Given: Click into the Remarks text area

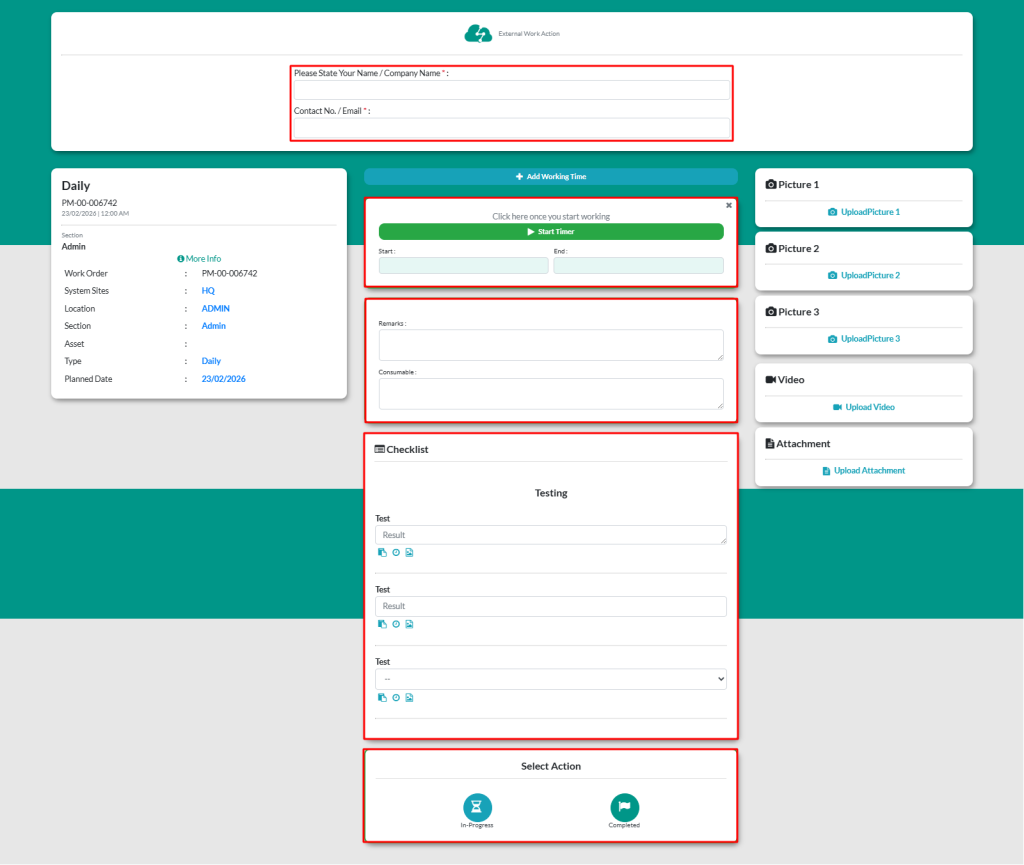Looking at the screenshot, I should click(550, 344).
